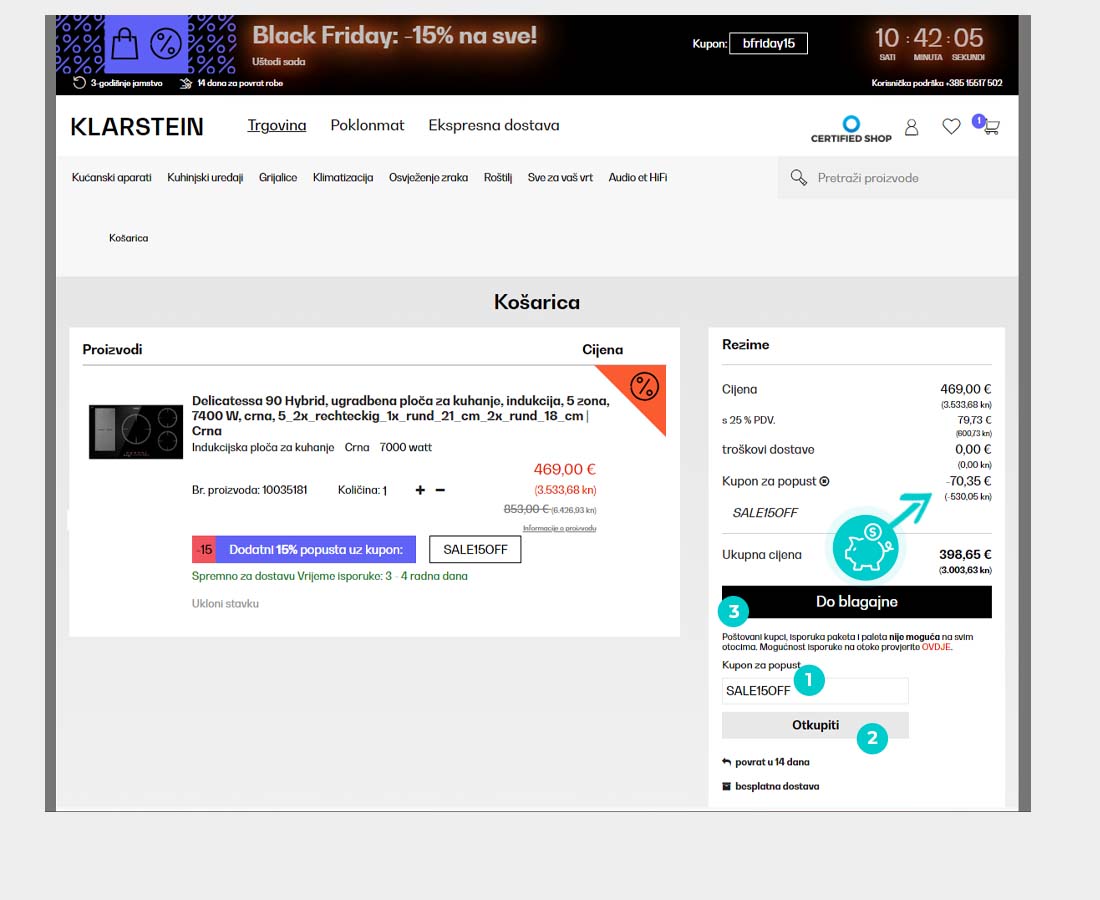The image size is (1100, 900).
Task: Click the 'Rezime' summary heading
Action: pos(746,344)
